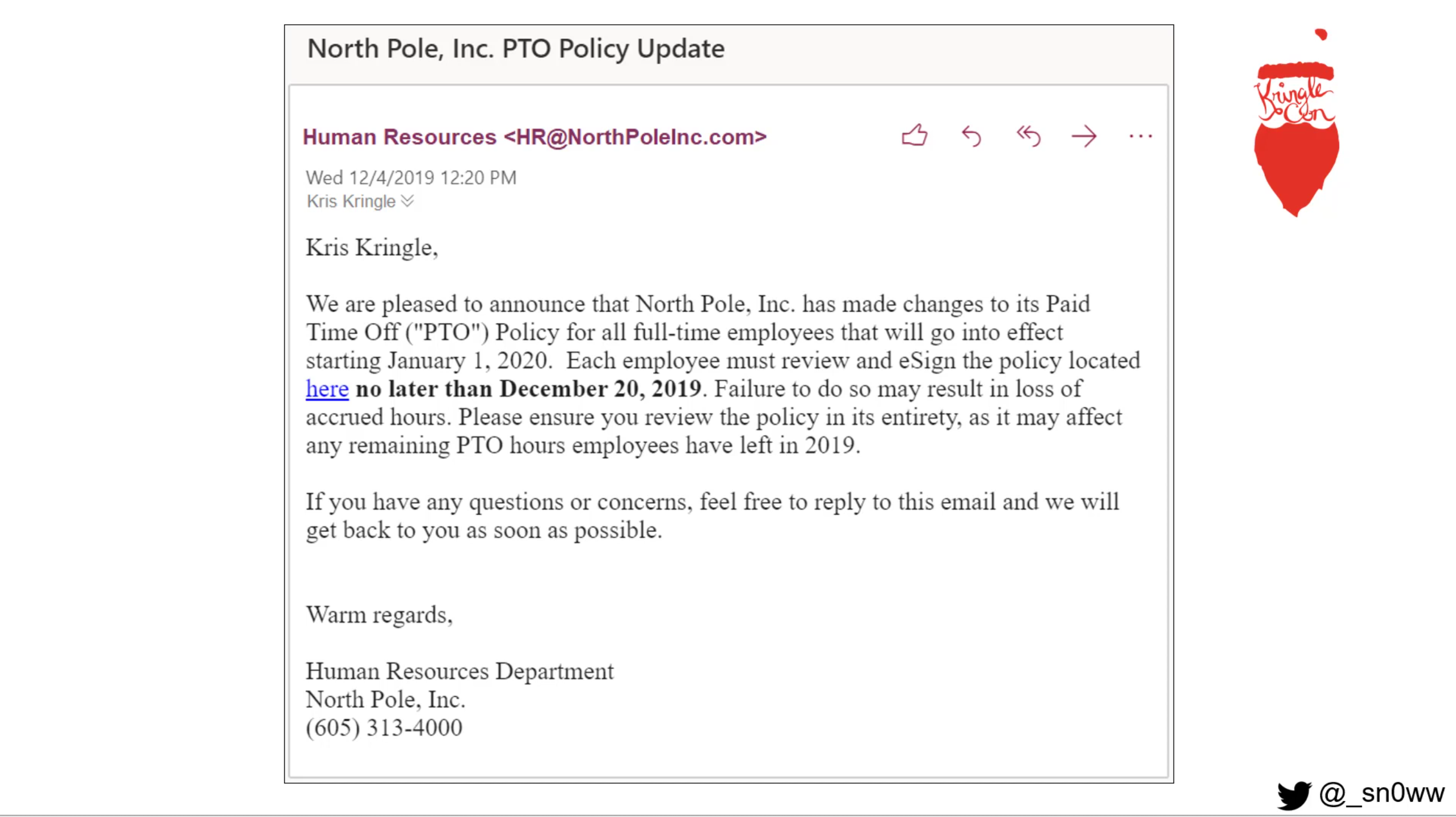Click the @_sn0ww Twitter handle
This screenshot has height=817, width=1456.
[x=1382, y=793]
